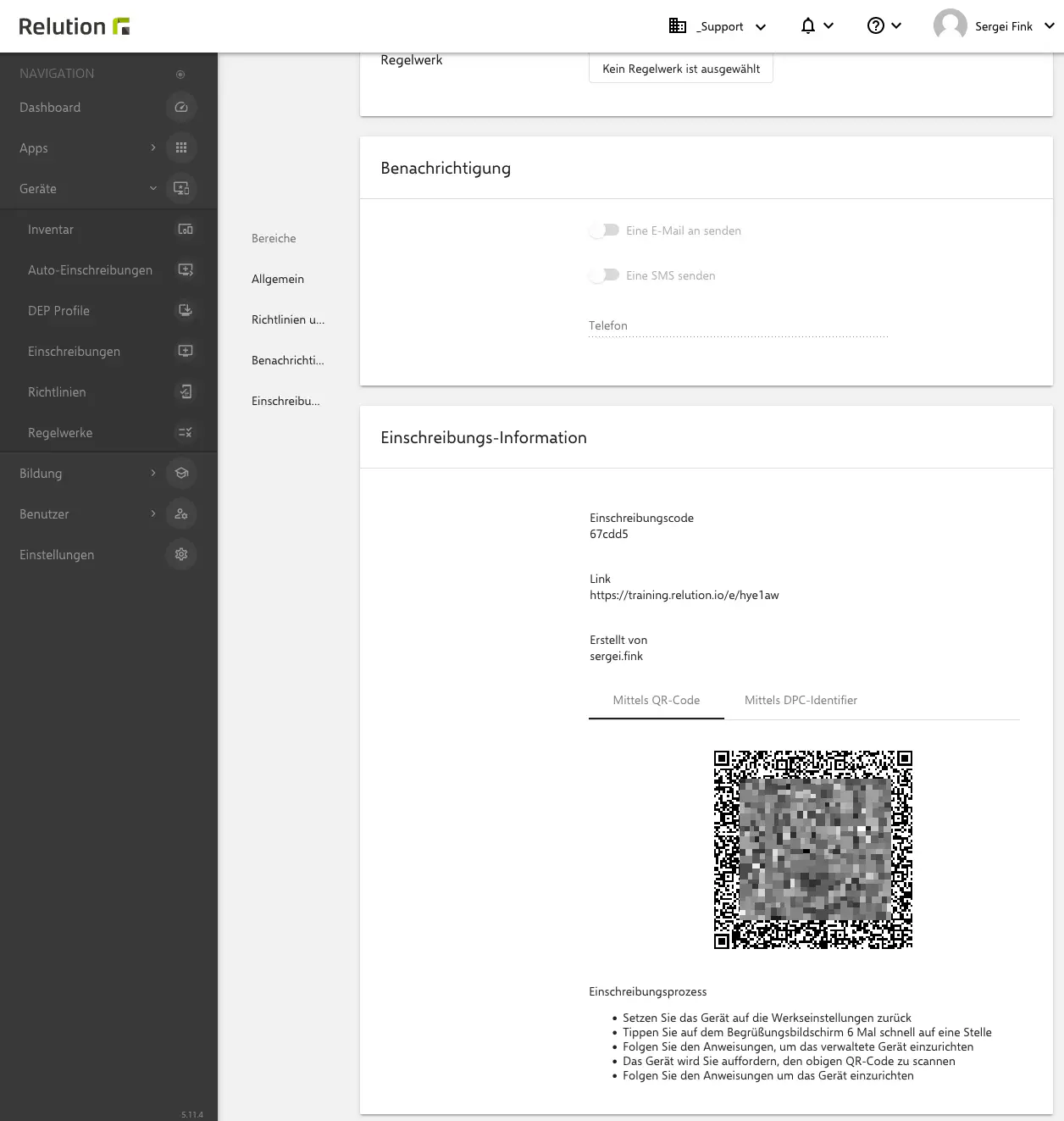Open the Dashboard gauge icon
The image size is (1064, 1121).
(180, 108)
